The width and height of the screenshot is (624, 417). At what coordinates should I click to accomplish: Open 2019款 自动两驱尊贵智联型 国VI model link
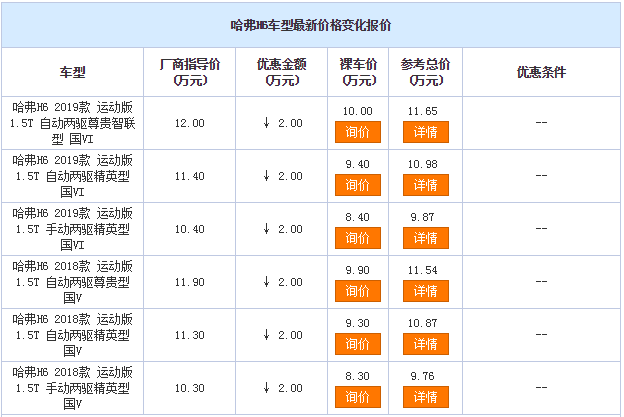tap(72, 122)
